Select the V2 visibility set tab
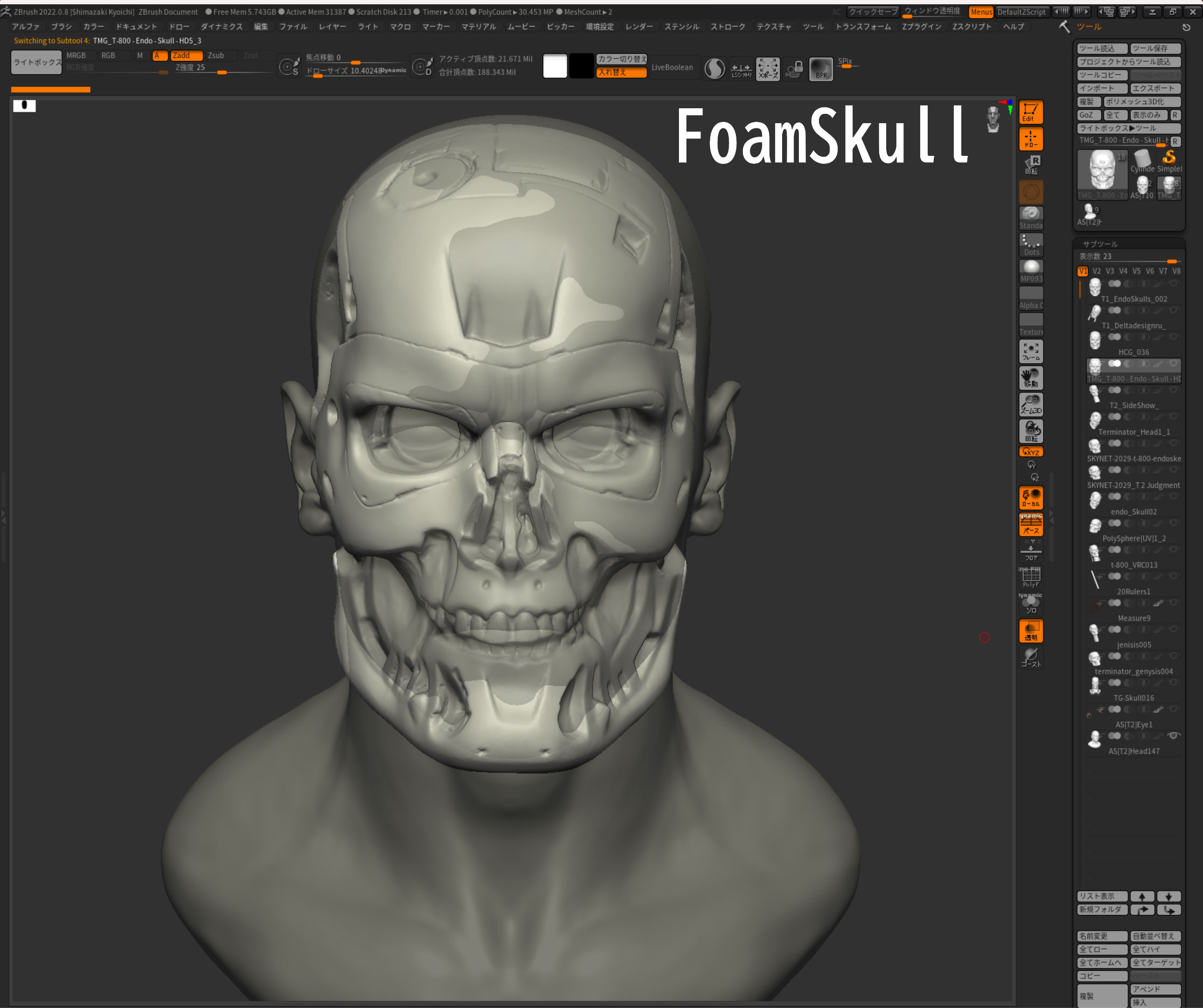The image size is (1203, 1008). point(1096,271)
